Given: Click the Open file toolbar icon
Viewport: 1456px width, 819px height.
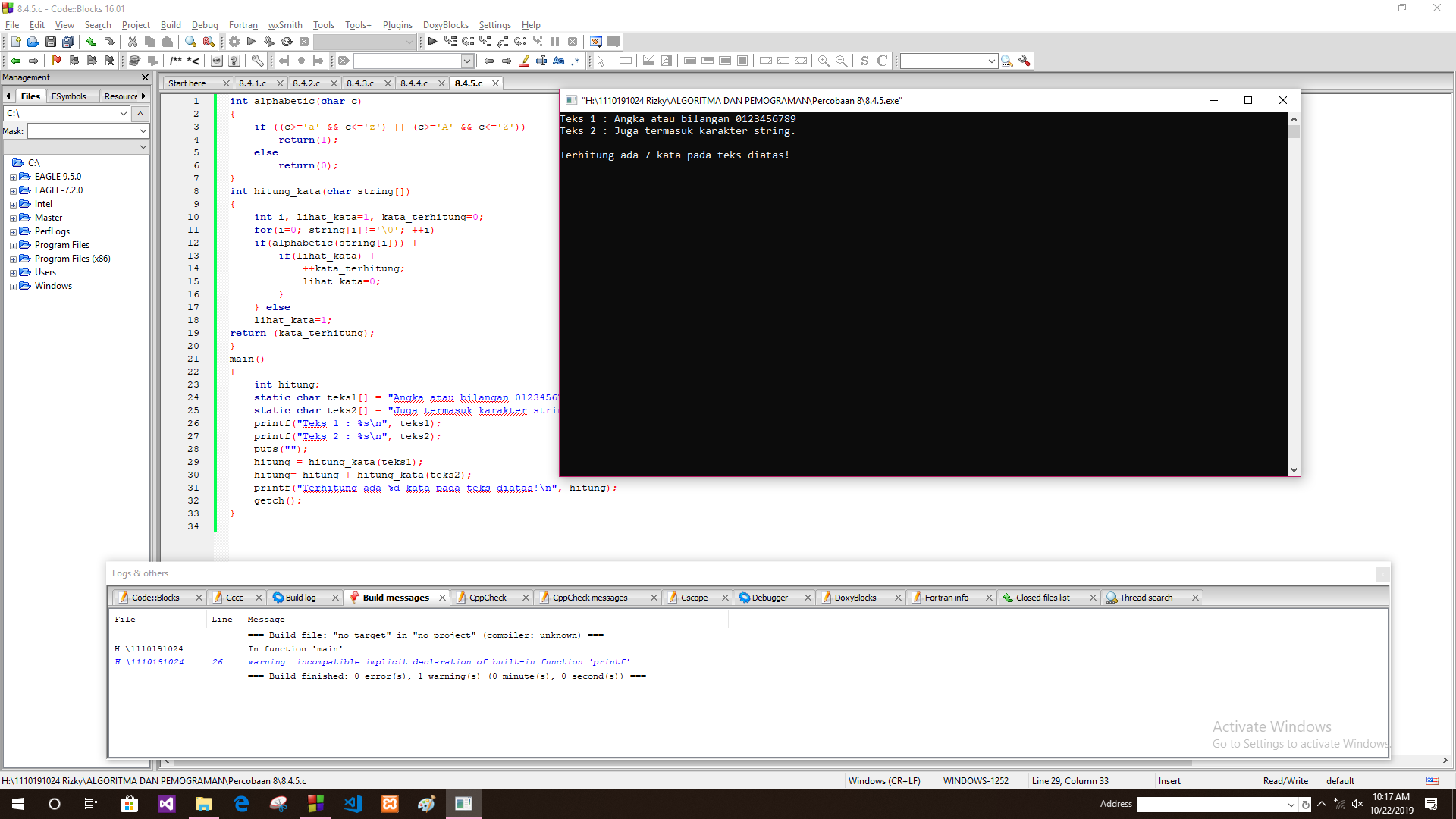Looking at the screenshot, I should [33, 42].
